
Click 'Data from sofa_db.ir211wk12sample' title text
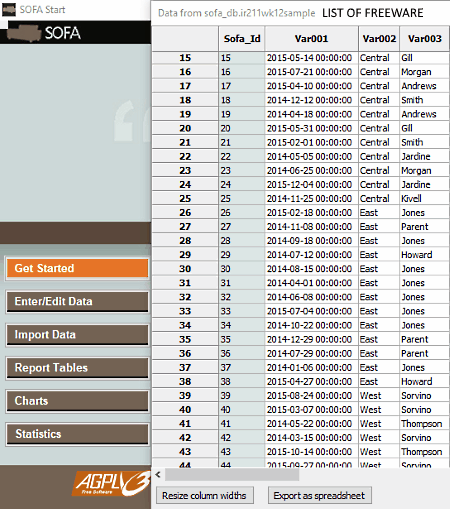click(236, 13)
